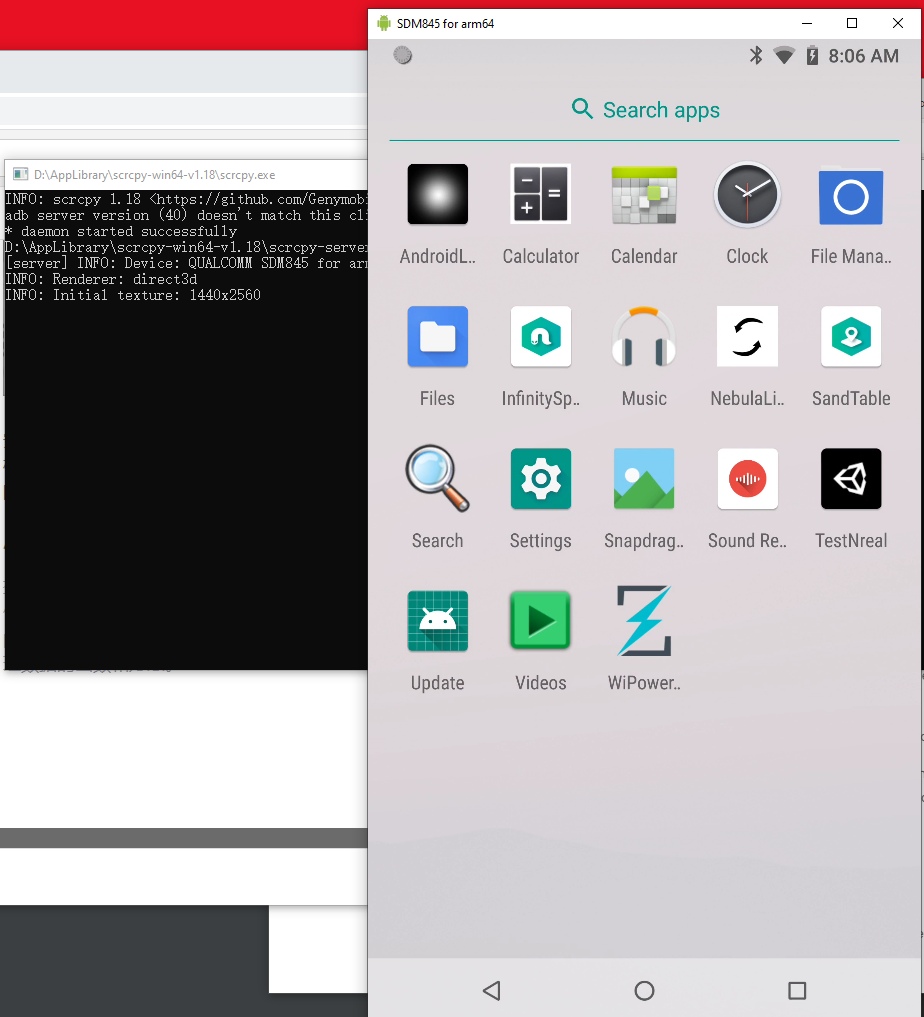Image resolution: width=924 pixels, height=1017 pixels.
Task: Click the scrcpy.exe console title bar icon
Action: pos(21,174)
